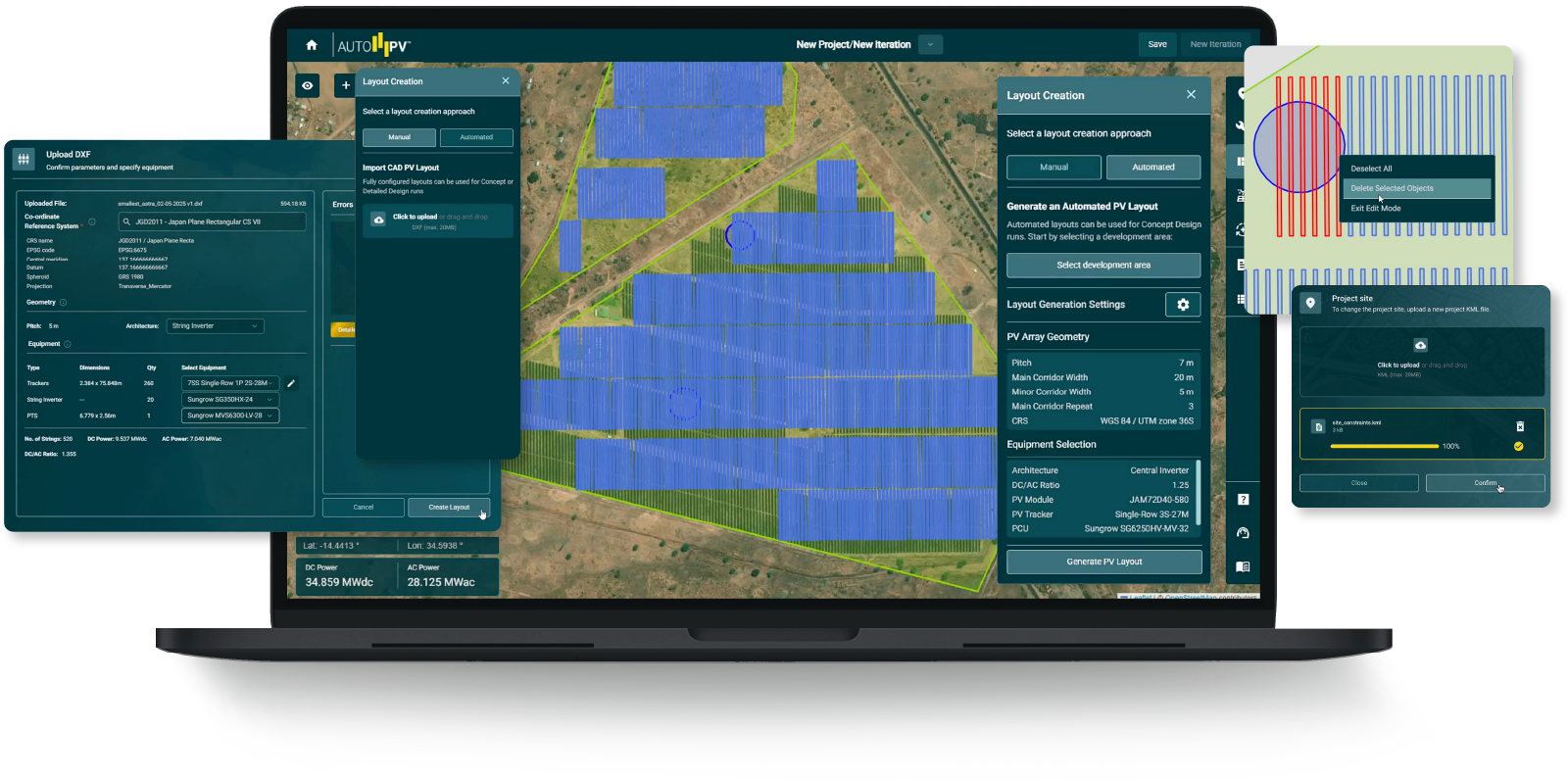1568x783 pixels.
Task: Open the documentation book sidebar icon
Action: (x=1243, y=566)
